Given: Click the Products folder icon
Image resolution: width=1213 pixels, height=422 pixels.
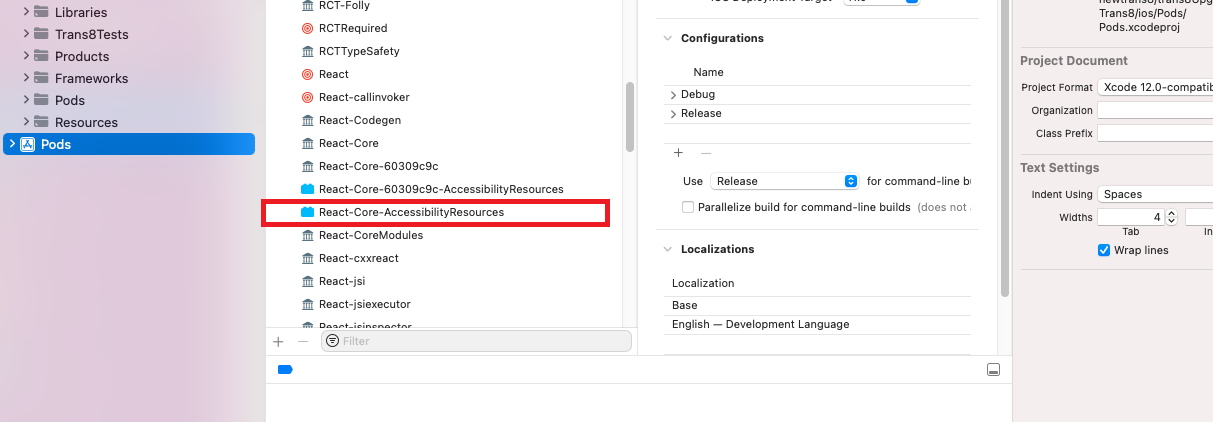Looking at the screenshot, I should click(x=41, y=56).
